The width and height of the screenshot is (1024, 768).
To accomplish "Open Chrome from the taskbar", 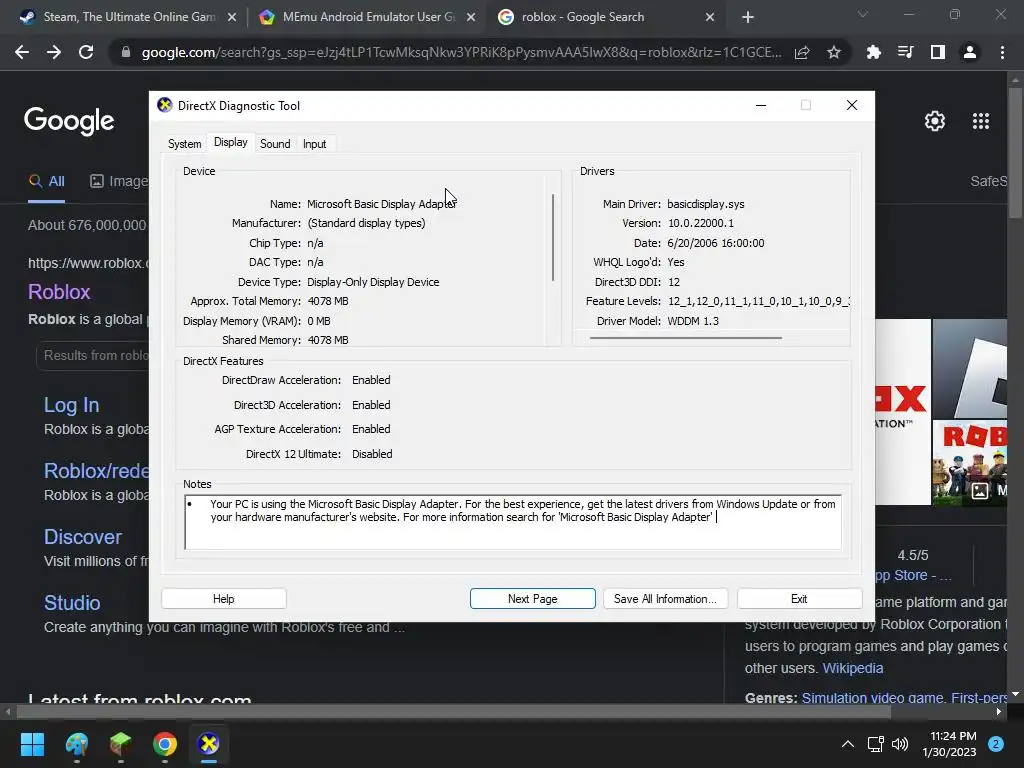I will click(x=165, y=744).
